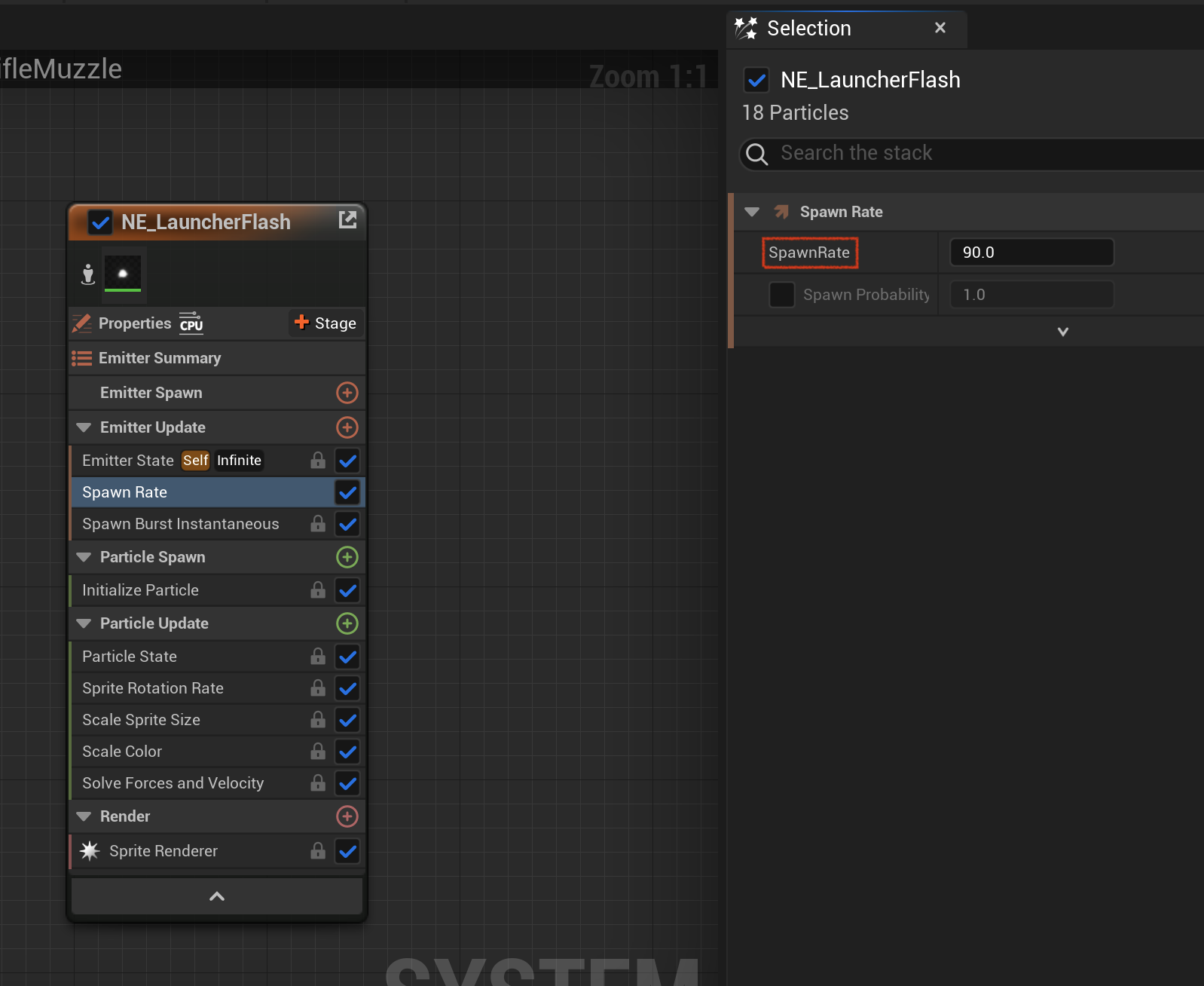Collapse Particle Spawn group

click(84, 557)
